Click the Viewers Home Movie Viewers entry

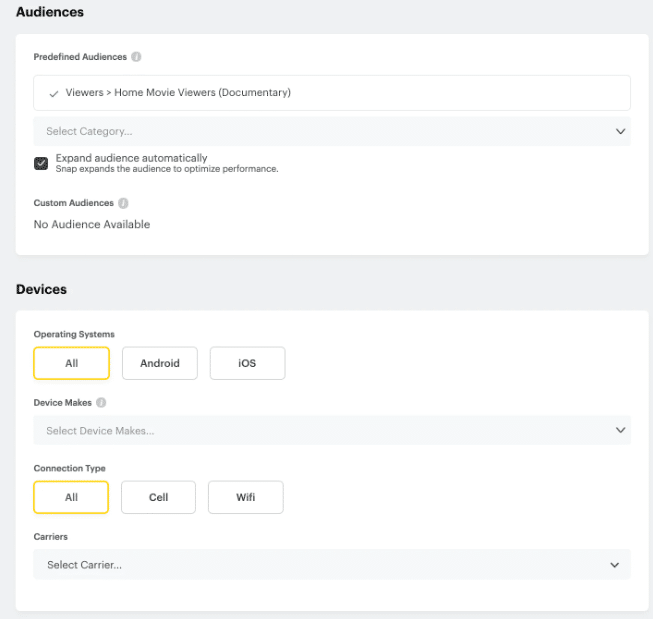[x=332, y=93]
